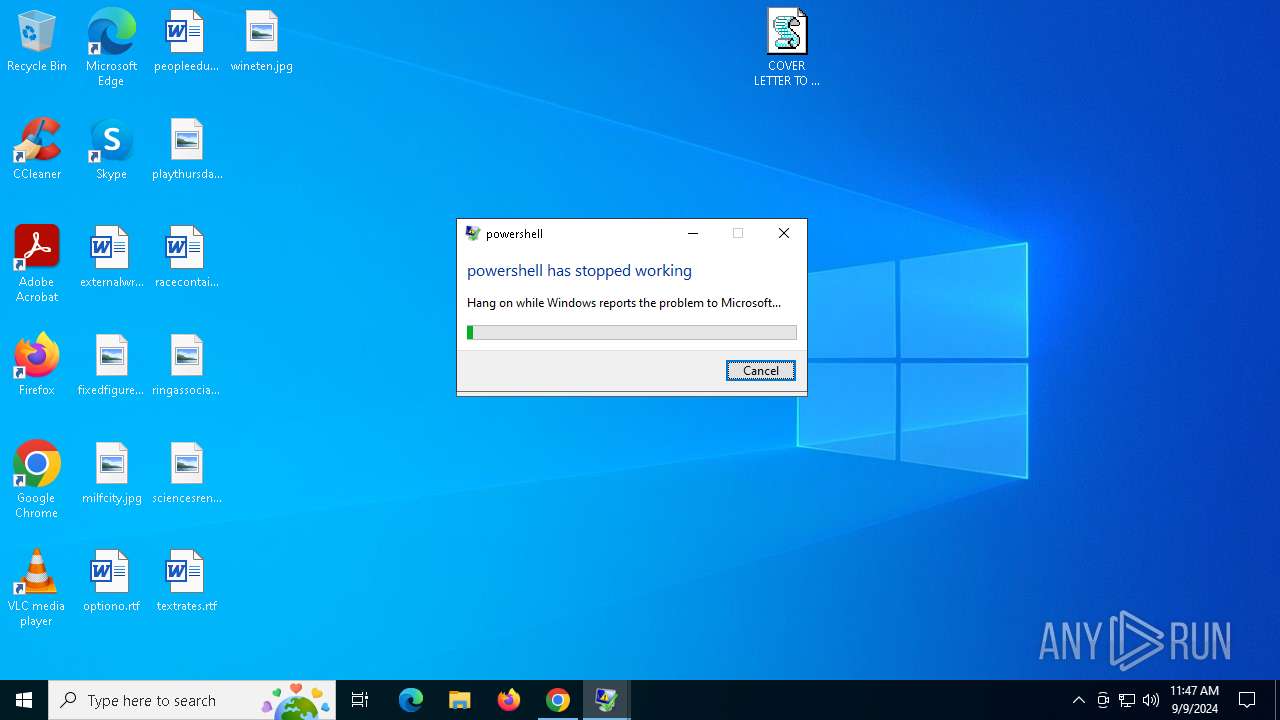Open the VLC media player shortcut
The height and width of the screenshot is (720, 1280).
(x=37, y=588)
